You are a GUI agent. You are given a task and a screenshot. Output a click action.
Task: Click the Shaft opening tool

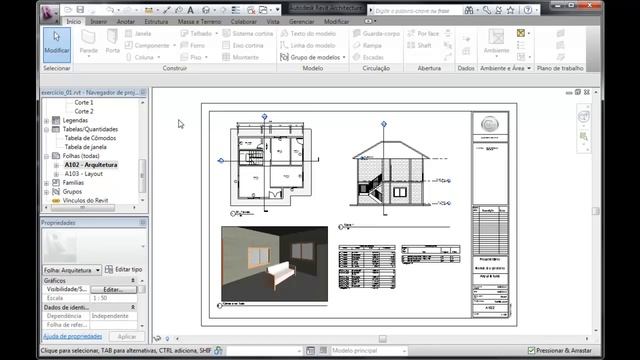[419, 45]
